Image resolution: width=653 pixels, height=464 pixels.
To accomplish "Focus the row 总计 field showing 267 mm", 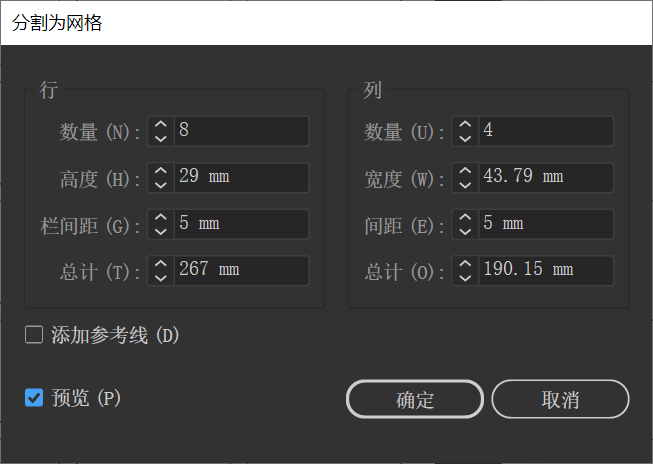I will (x=241, y=270).
